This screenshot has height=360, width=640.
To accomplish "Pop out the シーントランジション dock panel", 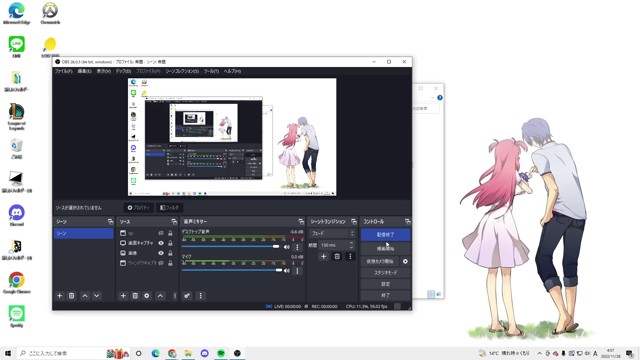I will point(354,222).
